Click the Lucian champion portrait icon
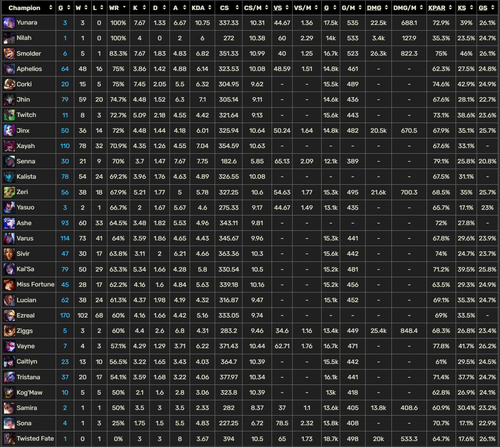Image resolution: width=500 pixels, height=447 pixels. (9, 300)
